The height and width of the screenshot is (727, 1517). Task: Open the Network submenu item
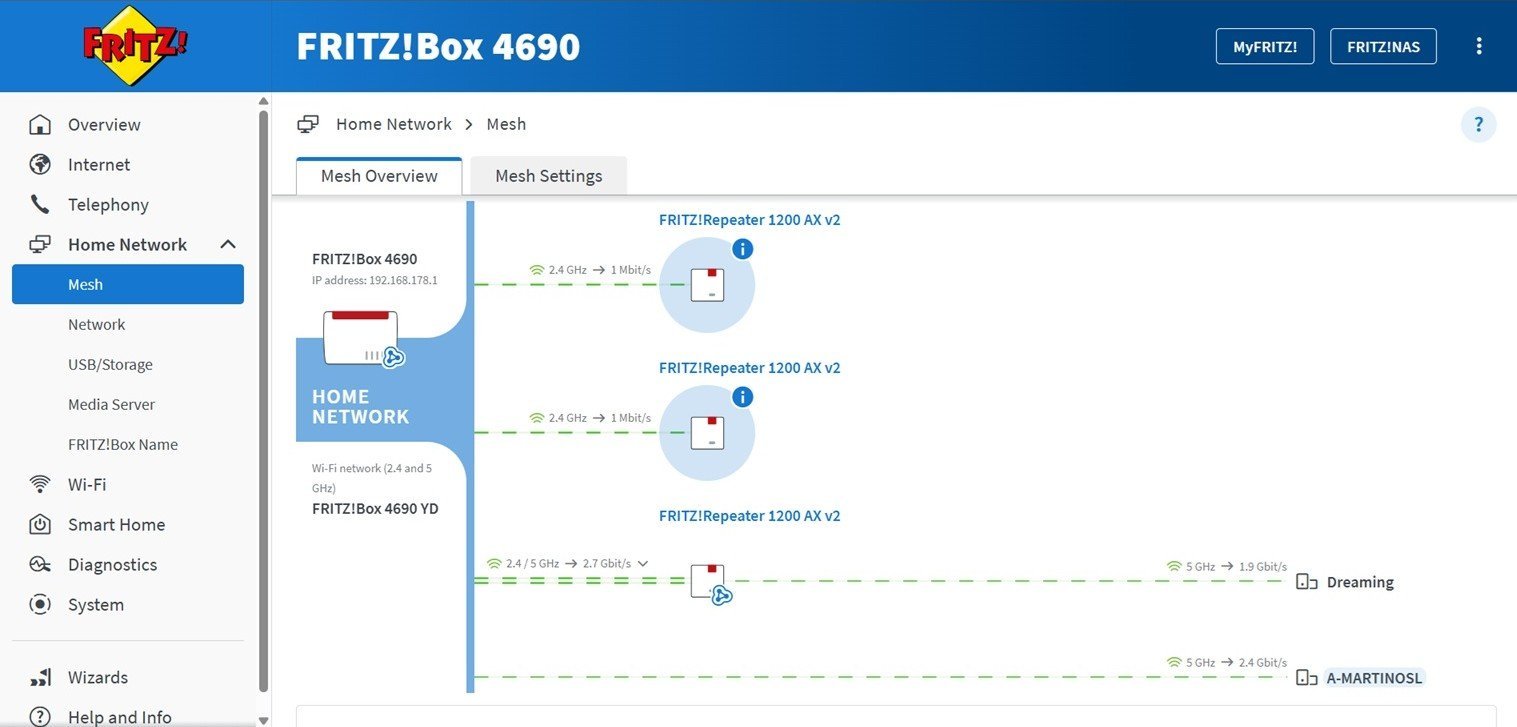97,325
